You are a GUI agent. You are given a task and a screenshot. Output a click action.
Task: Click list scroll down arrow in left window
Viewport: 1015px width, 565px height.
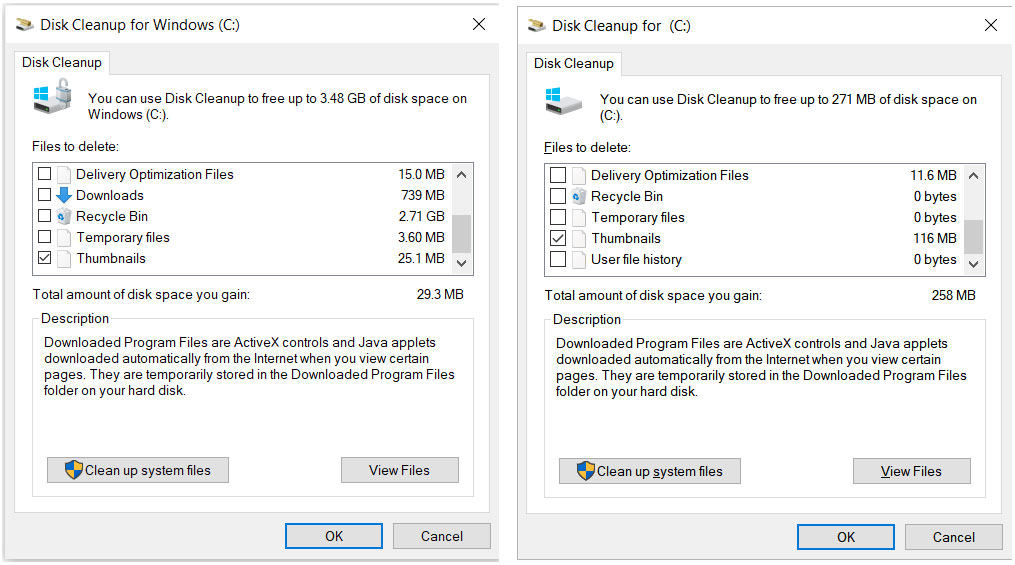(462, 263)
